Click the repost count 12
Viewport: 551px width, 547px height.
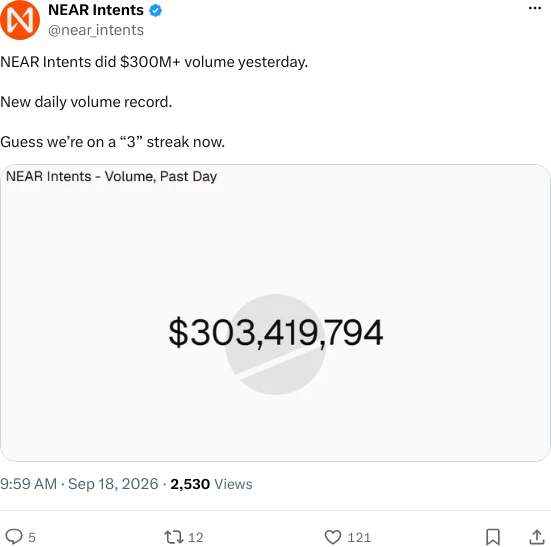(195, 538)
